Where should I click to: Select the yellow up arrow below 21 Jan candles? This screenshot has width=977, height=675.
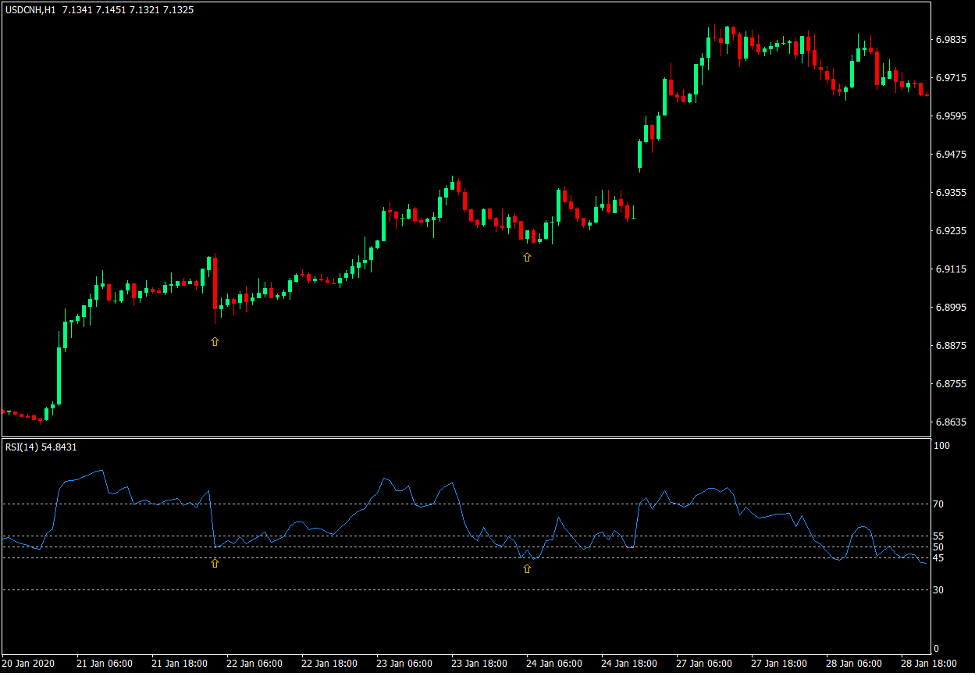[x=214, y=341]
